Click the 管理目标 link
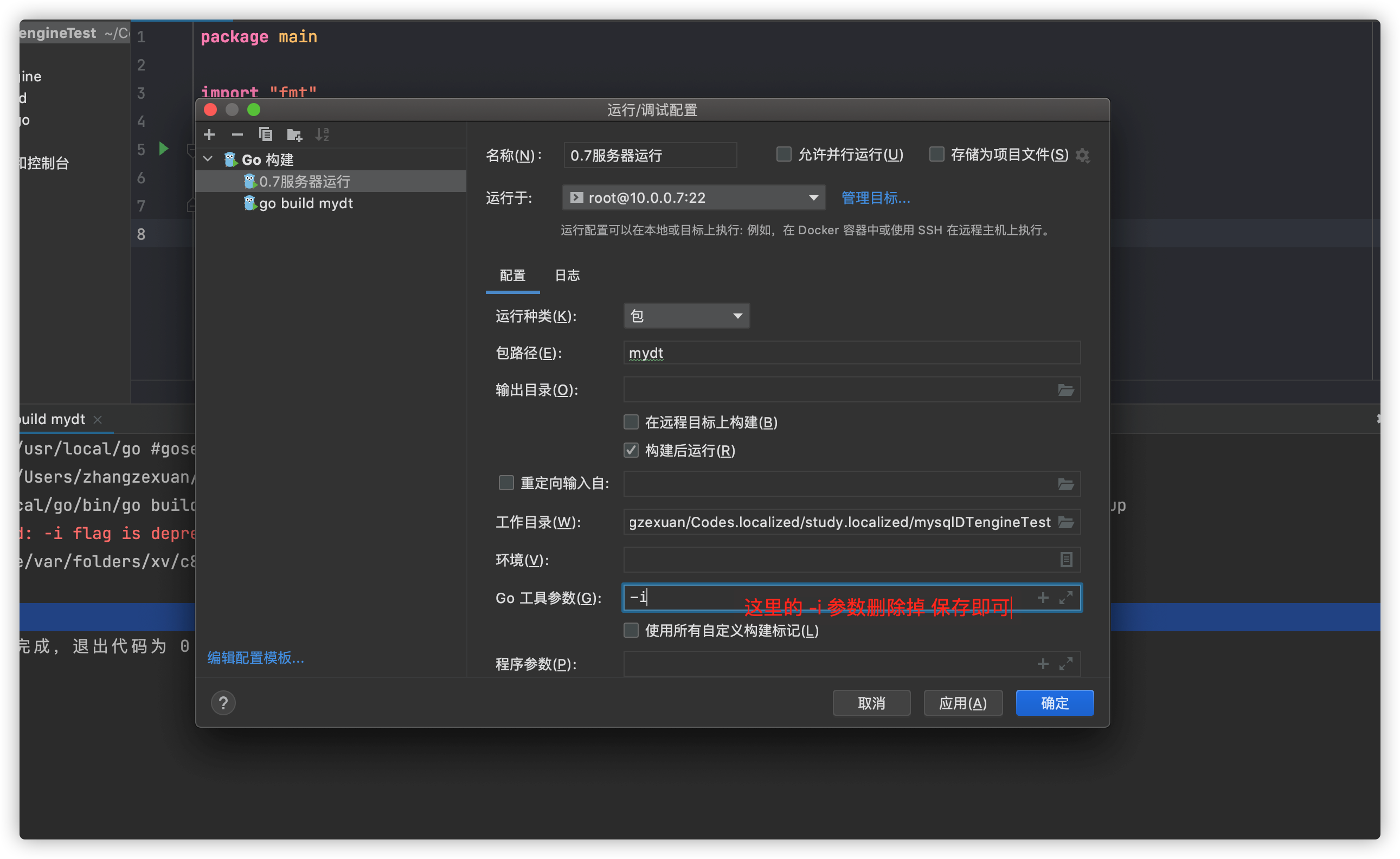1400x859 pixels. [x=875, y=198]
